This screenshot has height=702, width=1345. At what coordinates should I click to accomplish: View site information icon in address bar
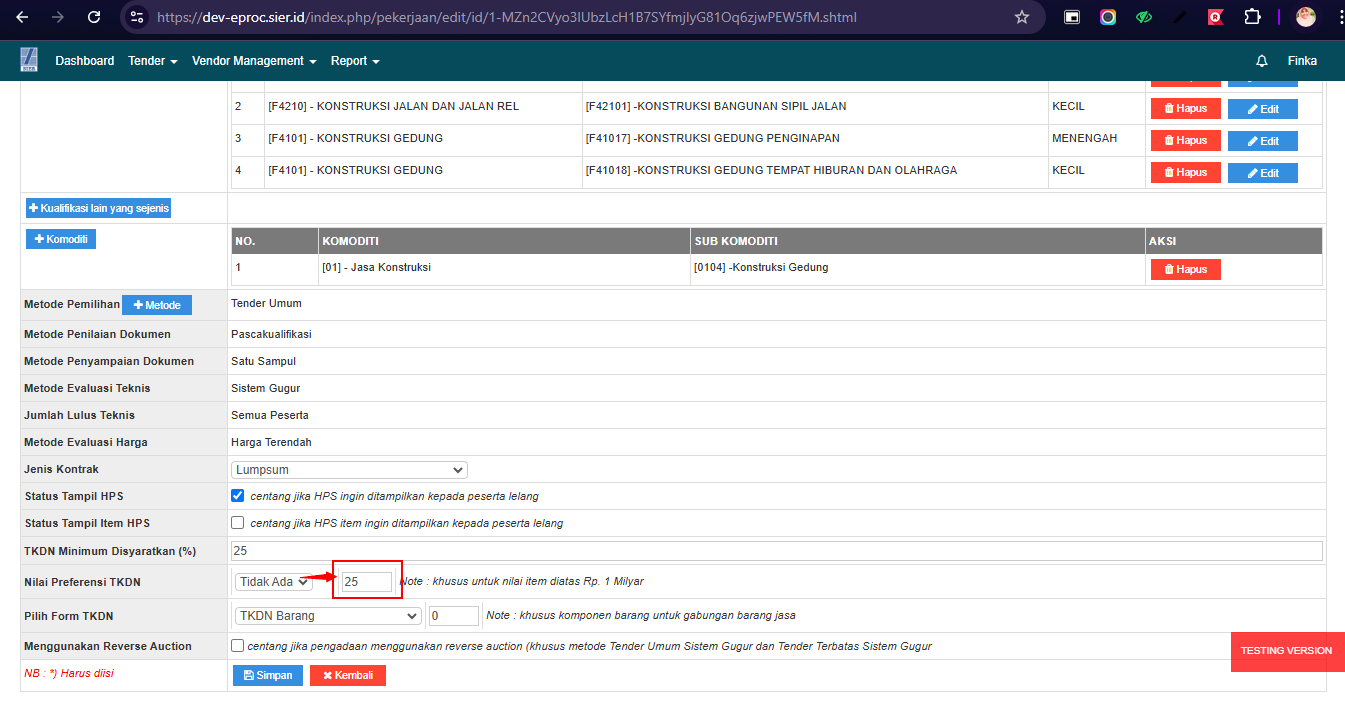tap(138, 17)
